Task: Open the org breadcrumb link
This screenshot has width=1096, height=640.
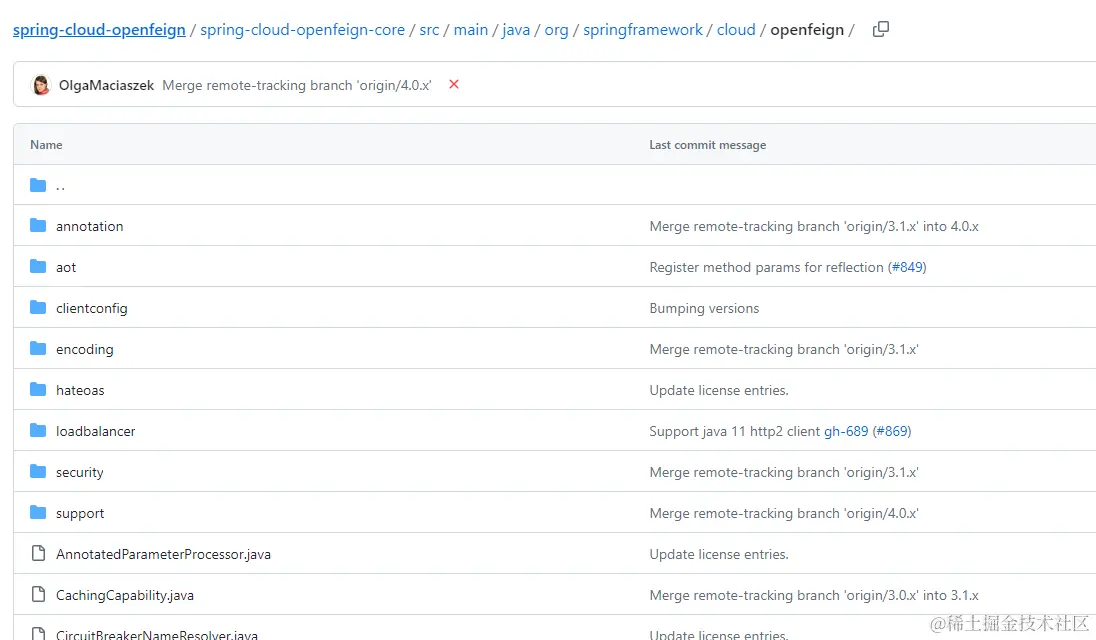Action: tap(556, 30)
